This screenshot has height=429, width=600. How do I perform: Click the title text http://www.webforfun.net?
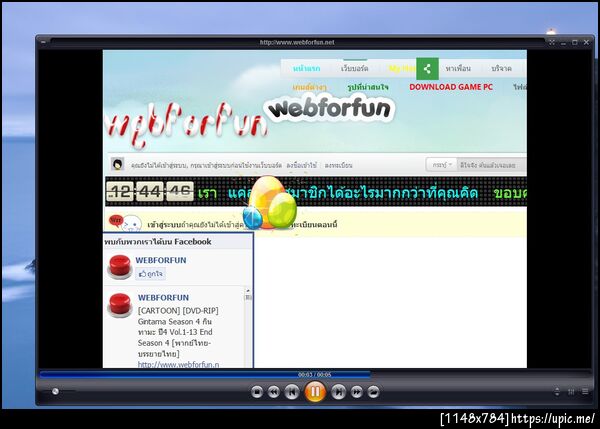297,42
